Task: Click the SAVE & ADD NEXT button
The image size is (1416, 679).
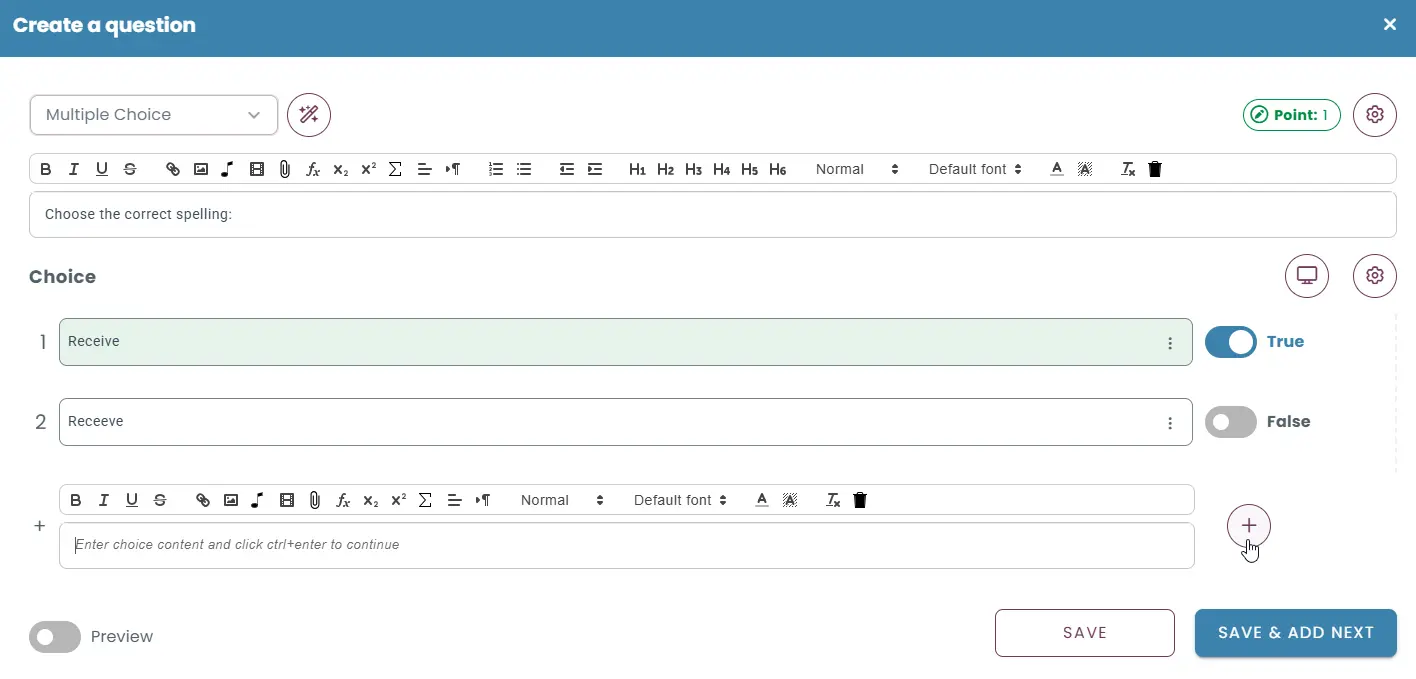Action: 1295,633
